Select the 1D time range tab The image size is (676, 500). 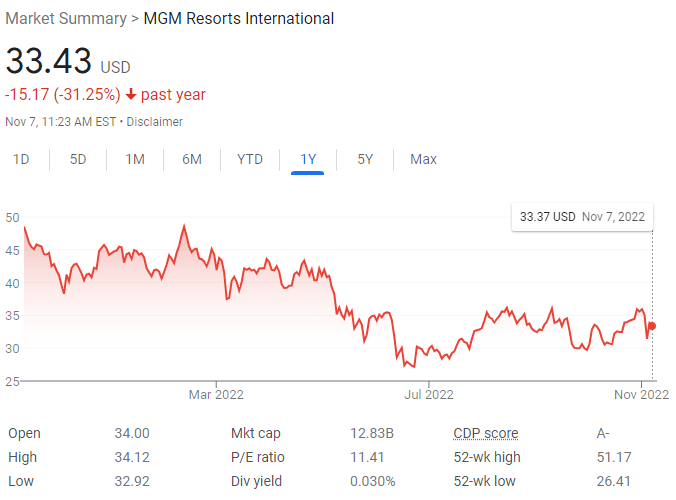(x=21, y=159)
